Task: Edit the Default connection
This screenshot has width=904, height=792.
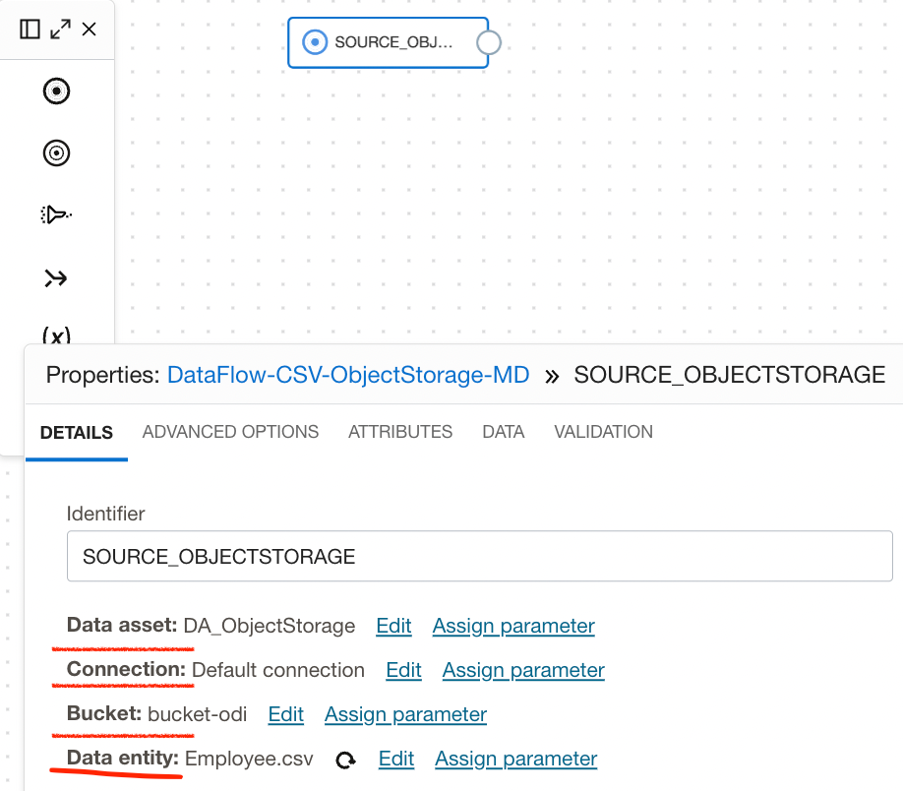Action: click(403, 670)
